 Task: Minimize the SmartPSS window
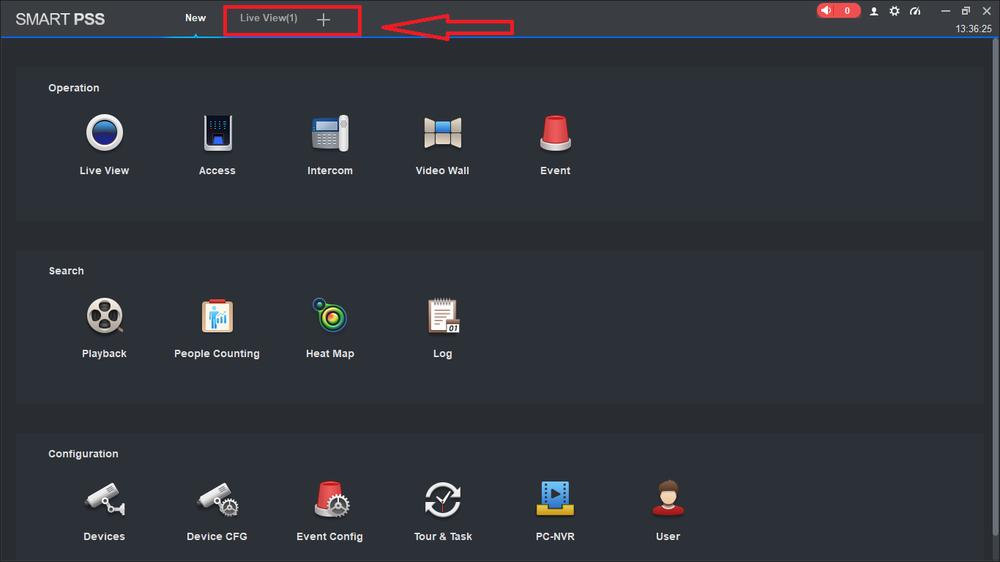[x=946, y=11]
